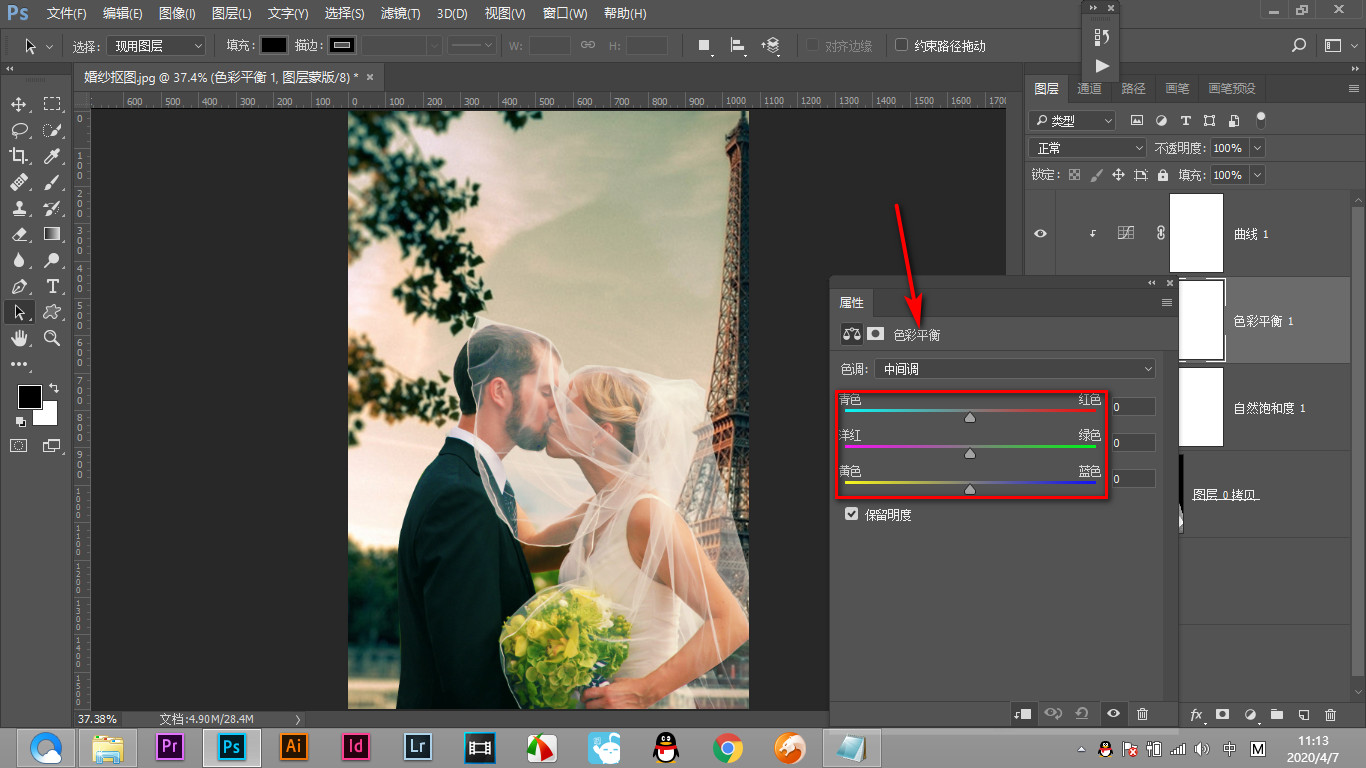Open the 色调 dropdown showing 中间调
The width and height of the screenshot is (1366, 768).
pyautogui.click(x=1015, y=369)
